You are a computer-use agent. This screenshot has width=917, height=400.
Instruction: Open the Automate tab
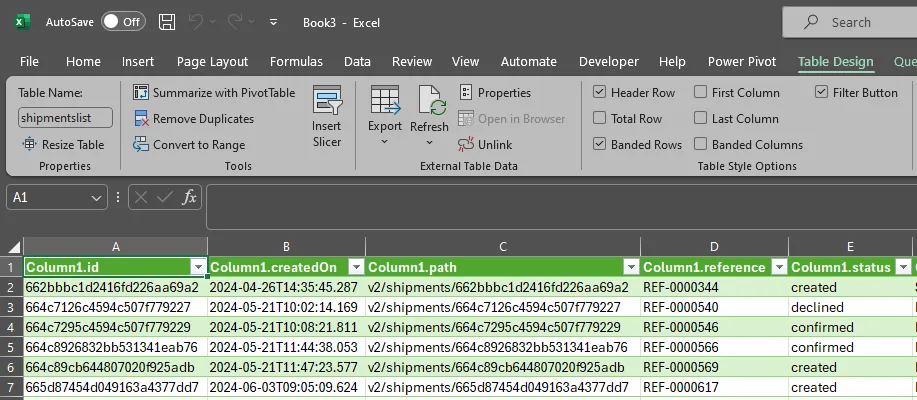click(x=529, y=61)
